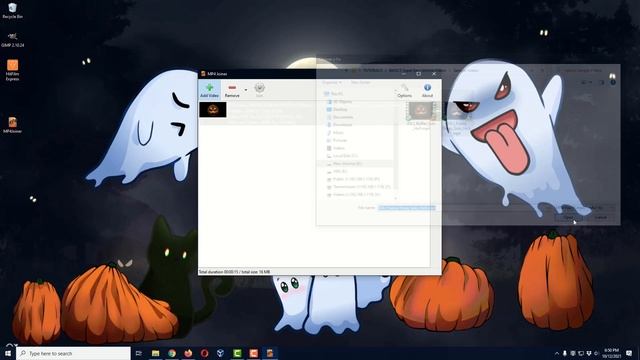Close the MP4 Joiner window
This screenshot has height=360, width=640.
434,74
